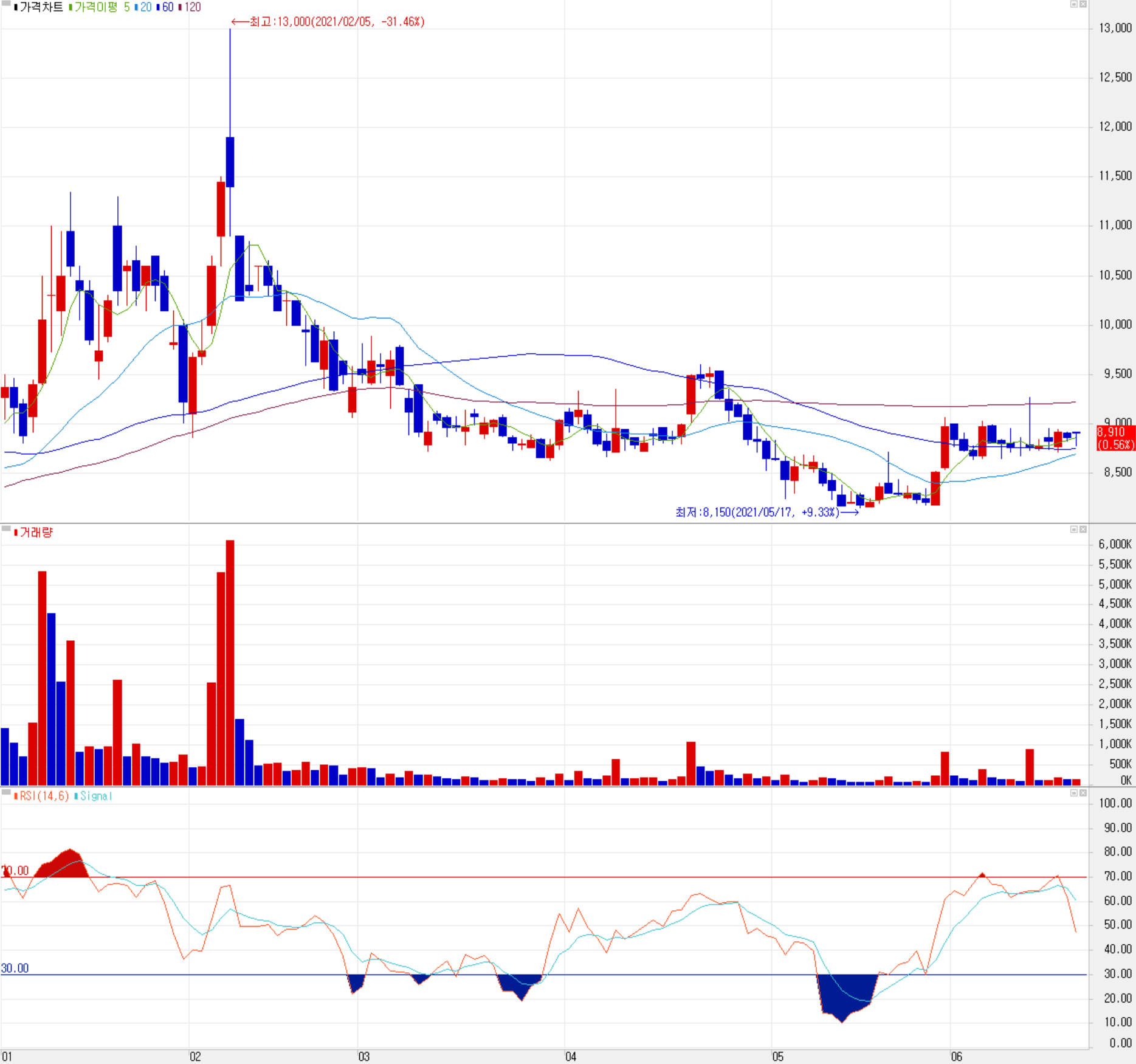This screenshot has width=1136, height=1064.
Task: Click the 01 month label on time axis
Action: tap(7, 1057)
